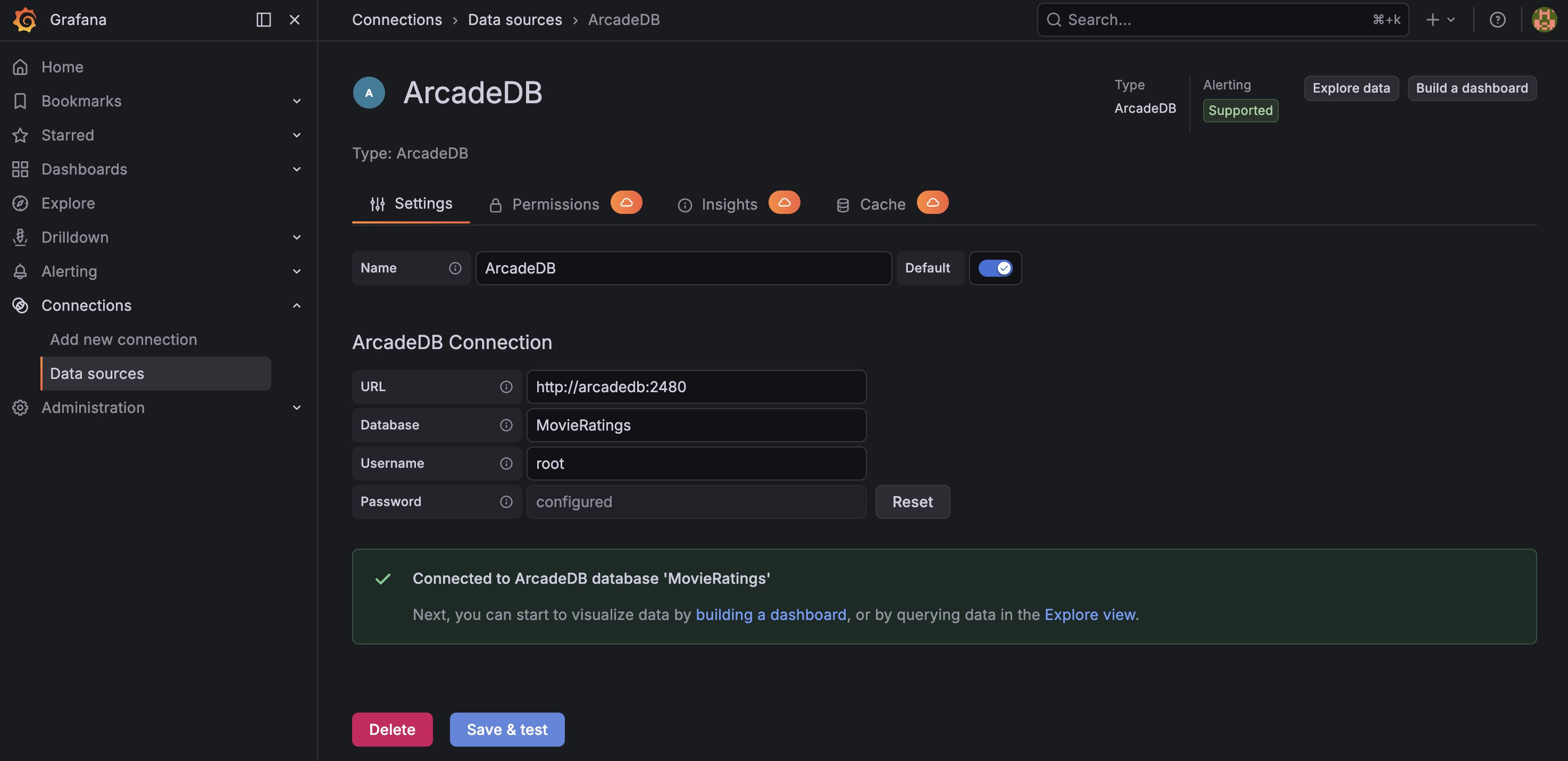Click the Save & test button
Image resolution: width=1568 pixels, height=761 pixels.
pyautogui.click(x=507, y=730)
